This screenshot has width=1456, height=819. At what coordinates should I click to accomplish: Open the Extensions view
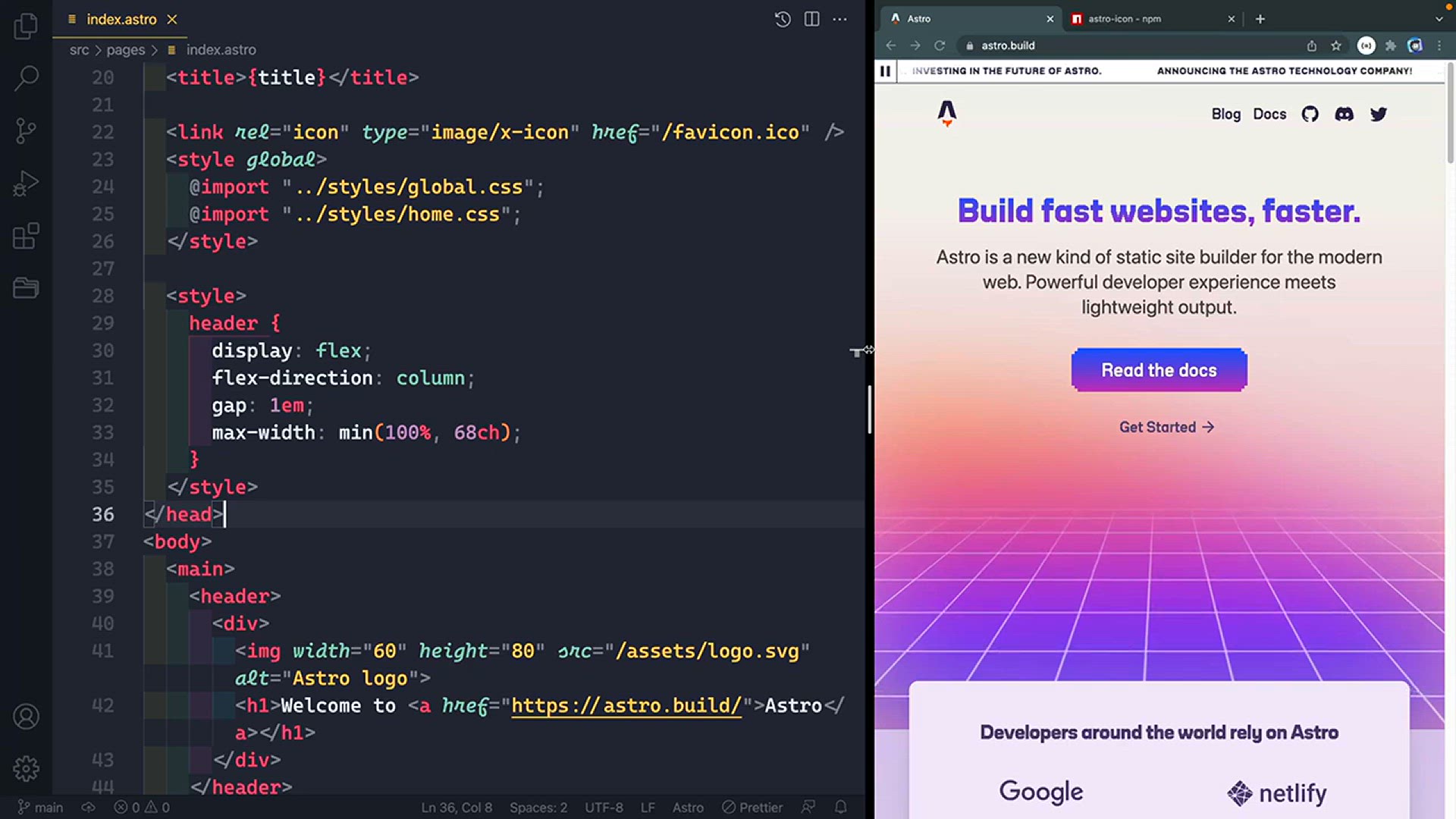coord(26,236)
